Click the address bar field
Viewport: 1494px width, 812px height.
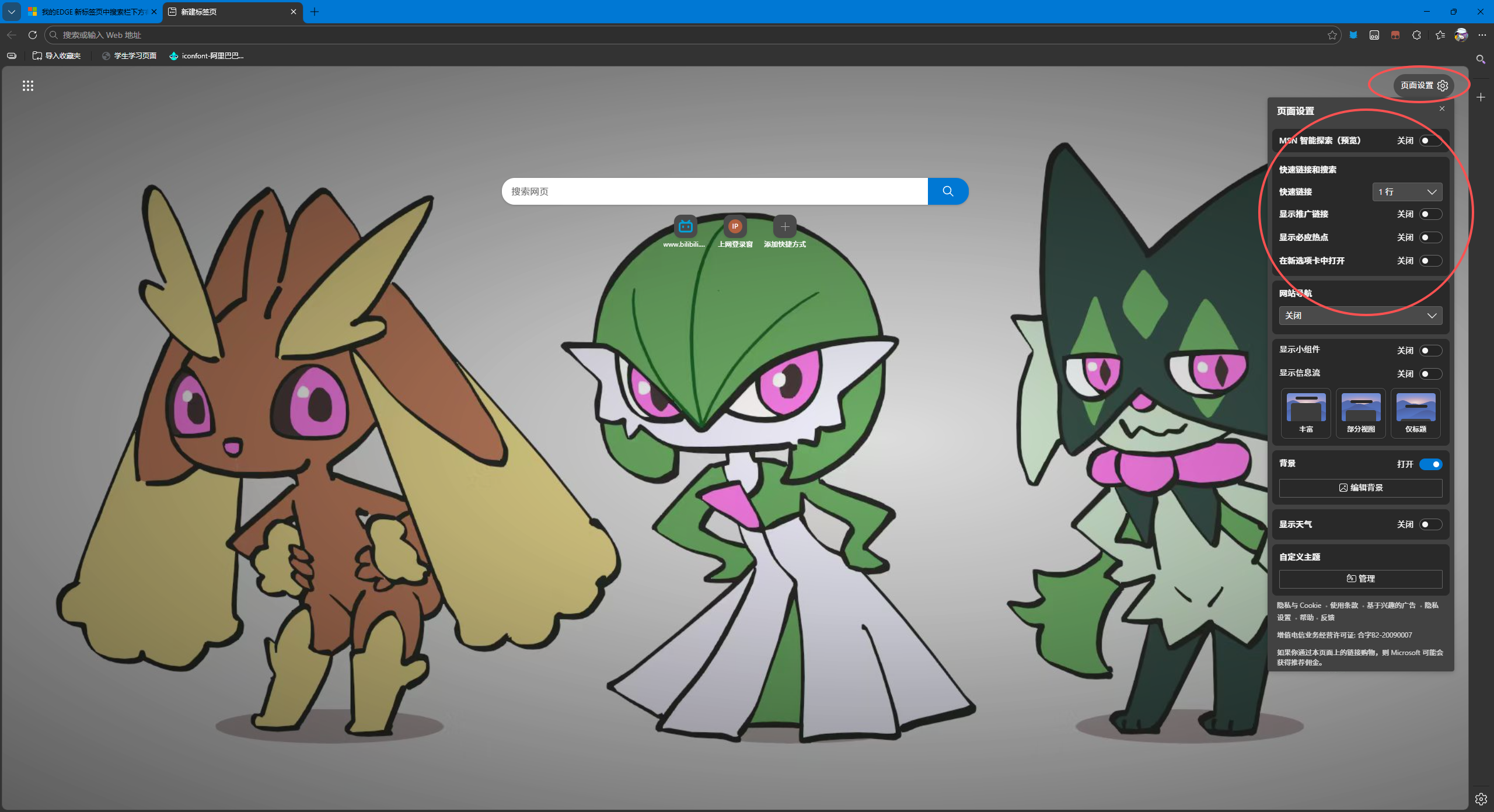[692, 35]
